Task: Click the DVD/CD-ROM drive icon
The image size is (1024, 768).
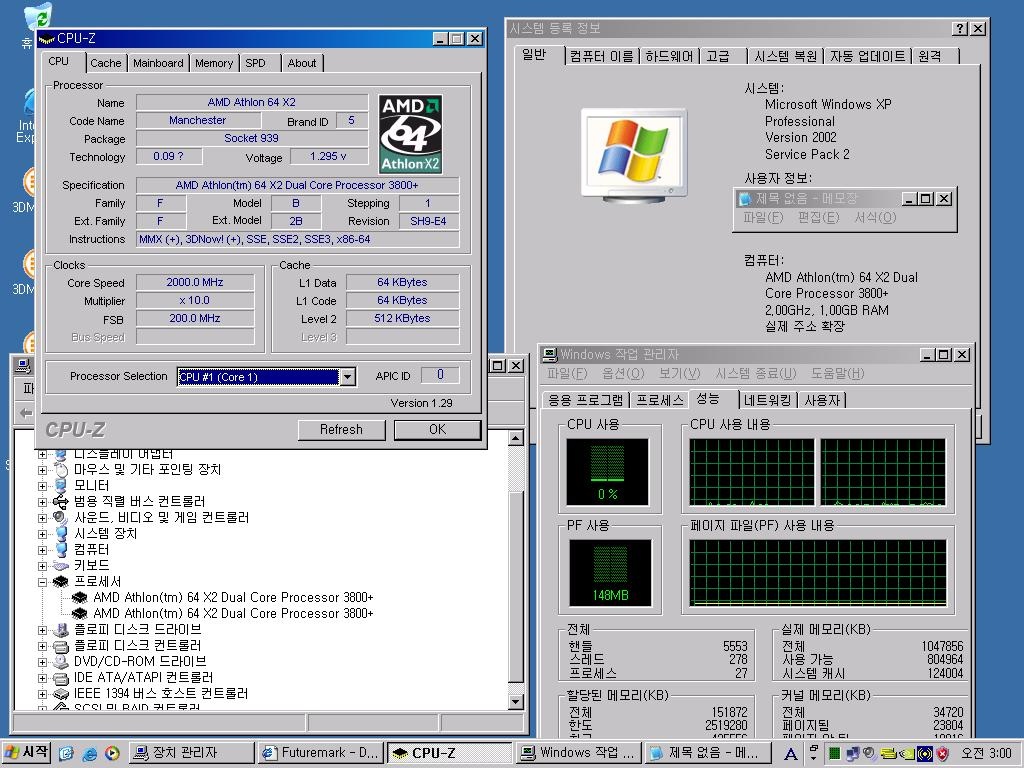Action: [x=61, y=662]
